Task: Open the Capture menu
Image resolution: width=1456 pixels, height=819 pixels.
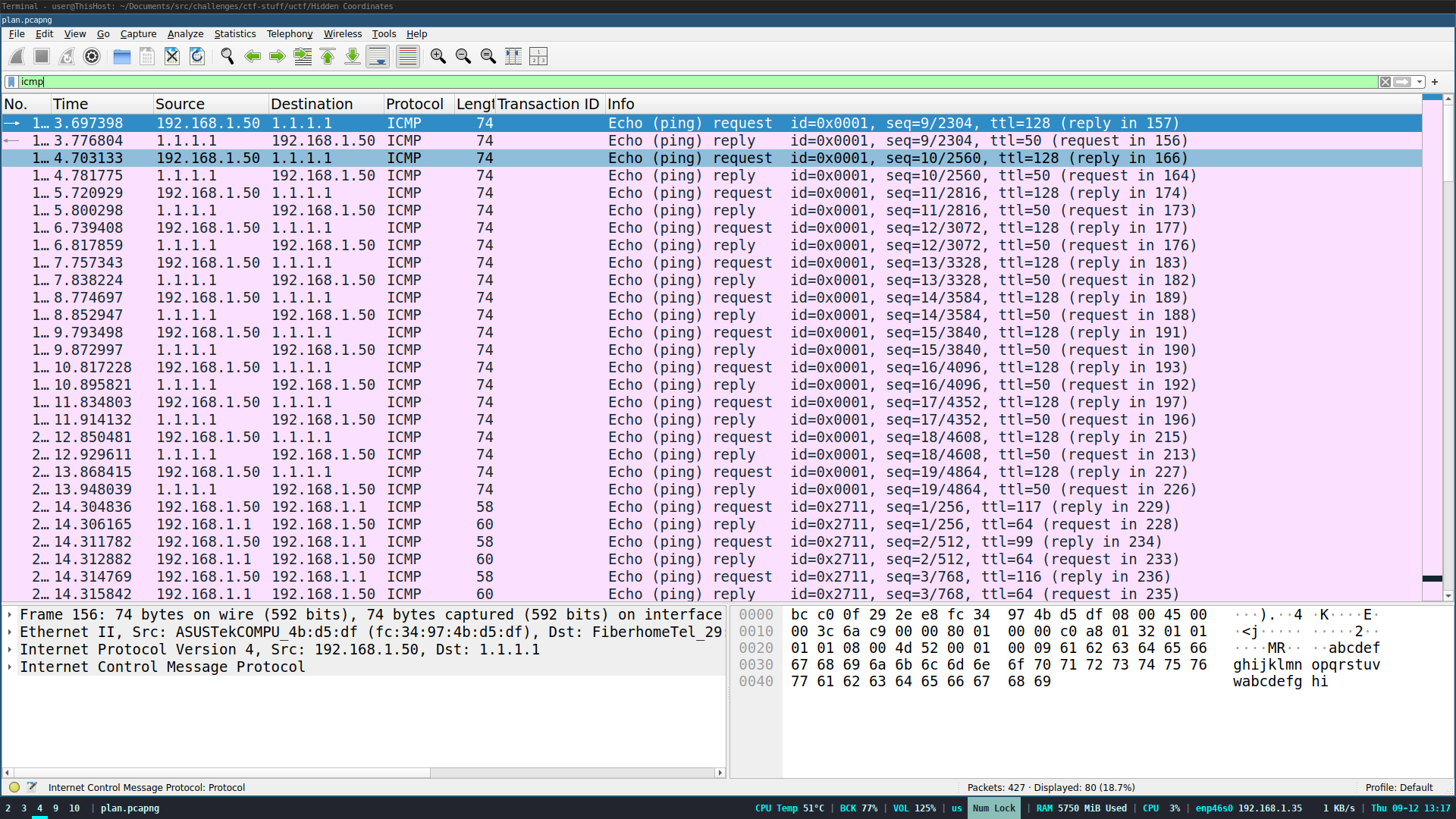Action: click(x=138, y=34)
